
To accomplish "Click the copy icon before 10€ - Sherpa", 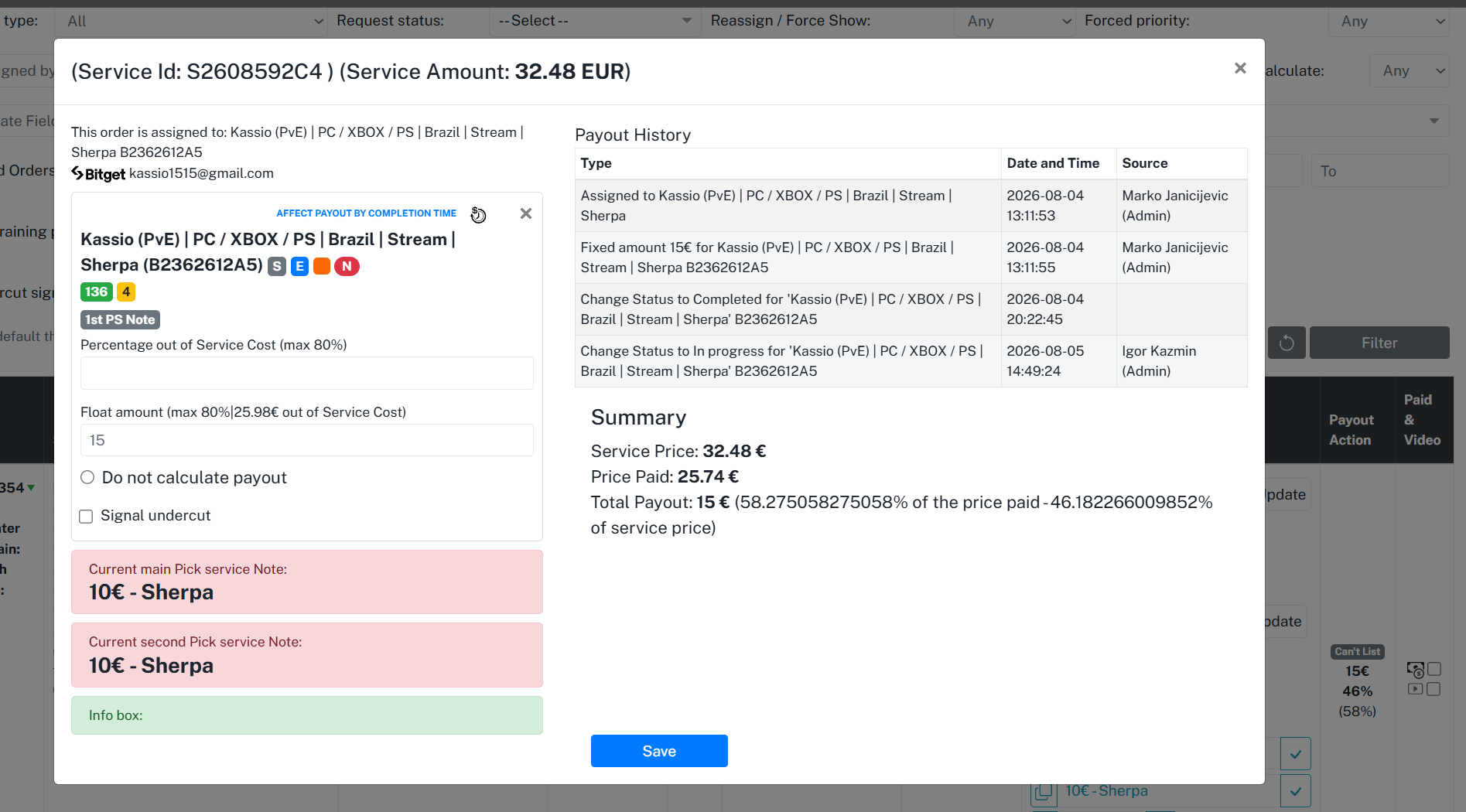I will [1044, 793].
